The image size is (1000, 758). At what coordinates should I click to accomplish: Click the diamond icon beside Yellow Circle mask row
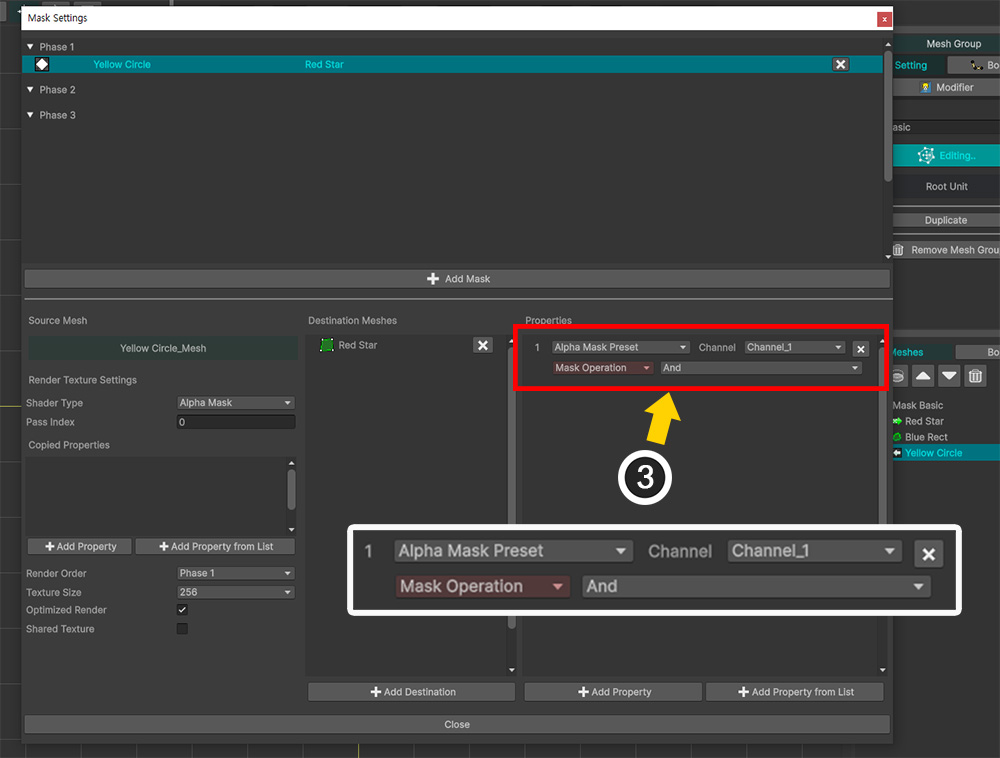42,64
